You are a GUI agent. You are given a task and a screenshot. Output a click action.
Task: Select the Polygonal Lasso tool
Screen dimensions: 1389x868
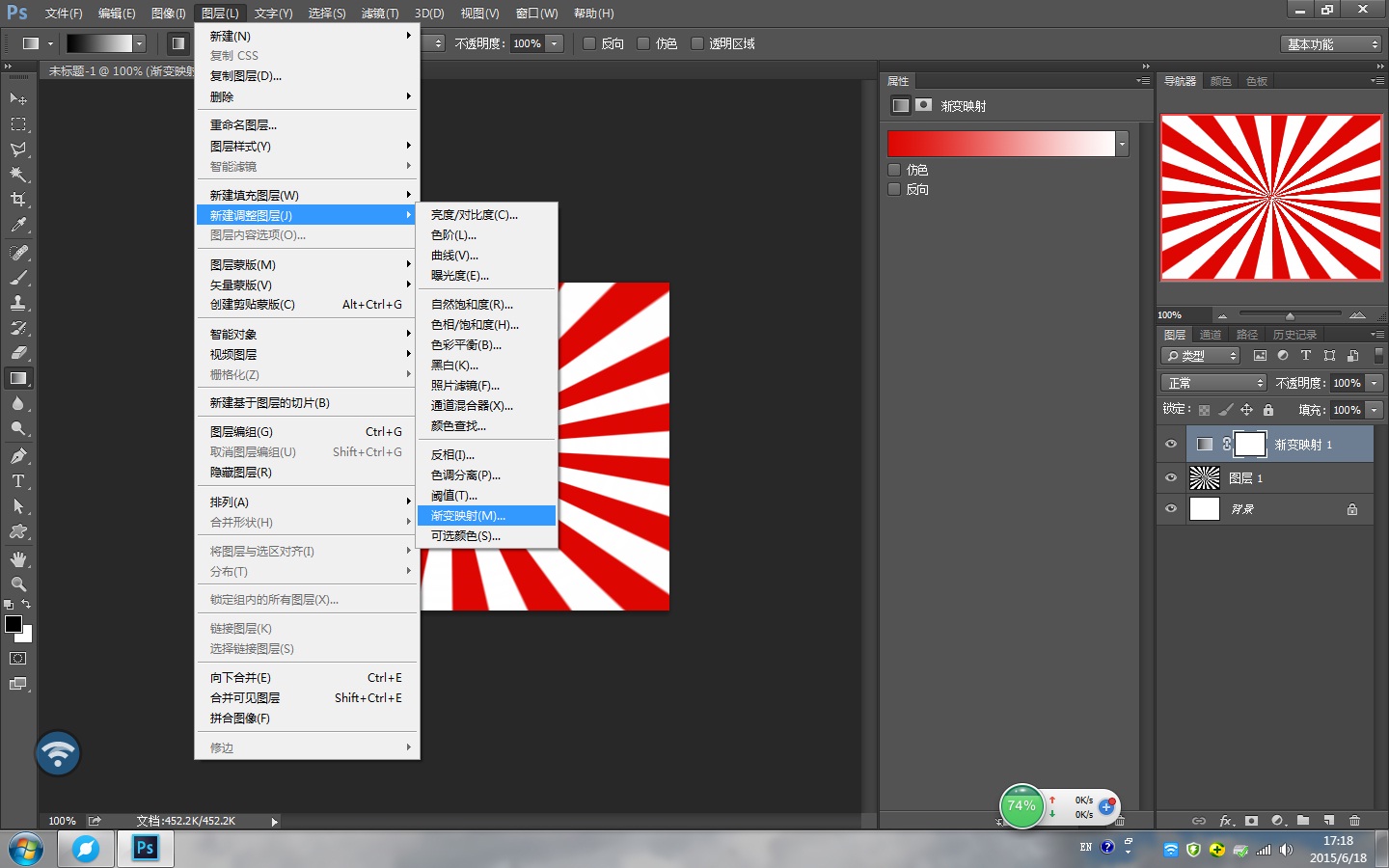tap(18, 149)
